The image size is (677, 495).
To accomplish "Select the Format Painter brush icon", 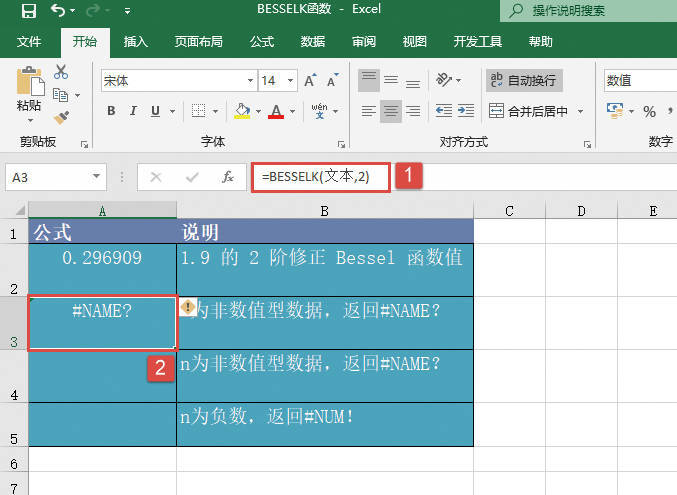I will pos(61,118).
